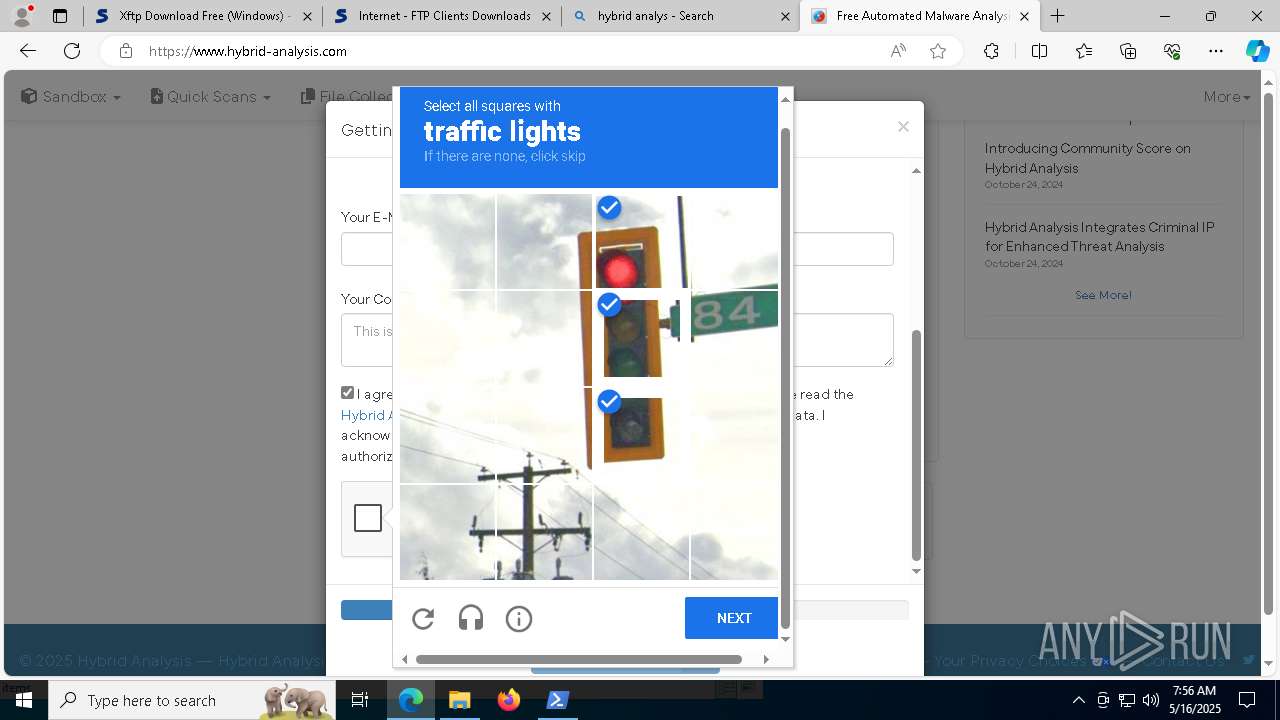View site information lock icon
Screen dimensions: 1280x720
(125, 51)
